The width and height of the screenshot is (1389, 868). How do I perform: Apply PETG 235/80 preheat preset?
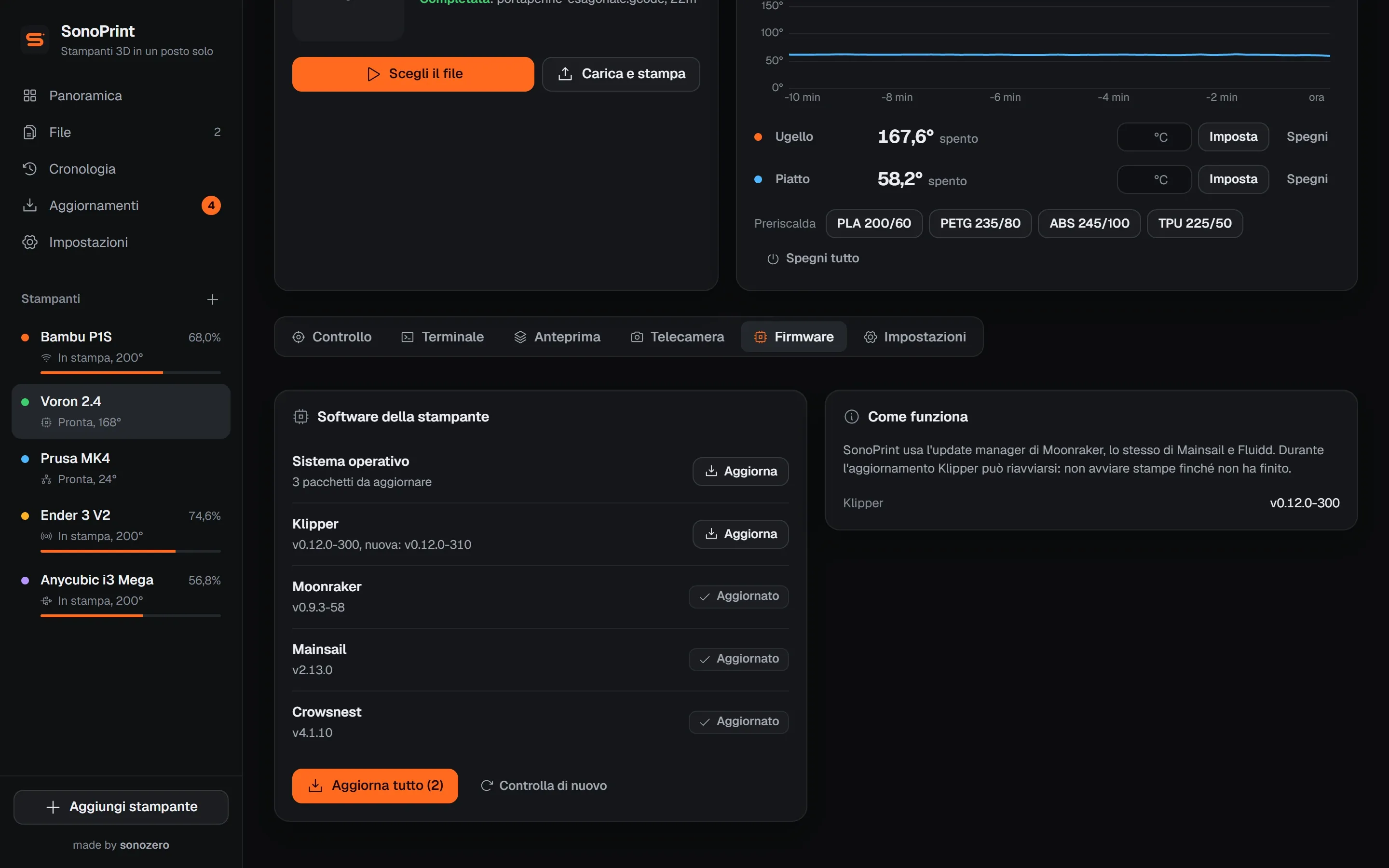click(x=980, y=223)
